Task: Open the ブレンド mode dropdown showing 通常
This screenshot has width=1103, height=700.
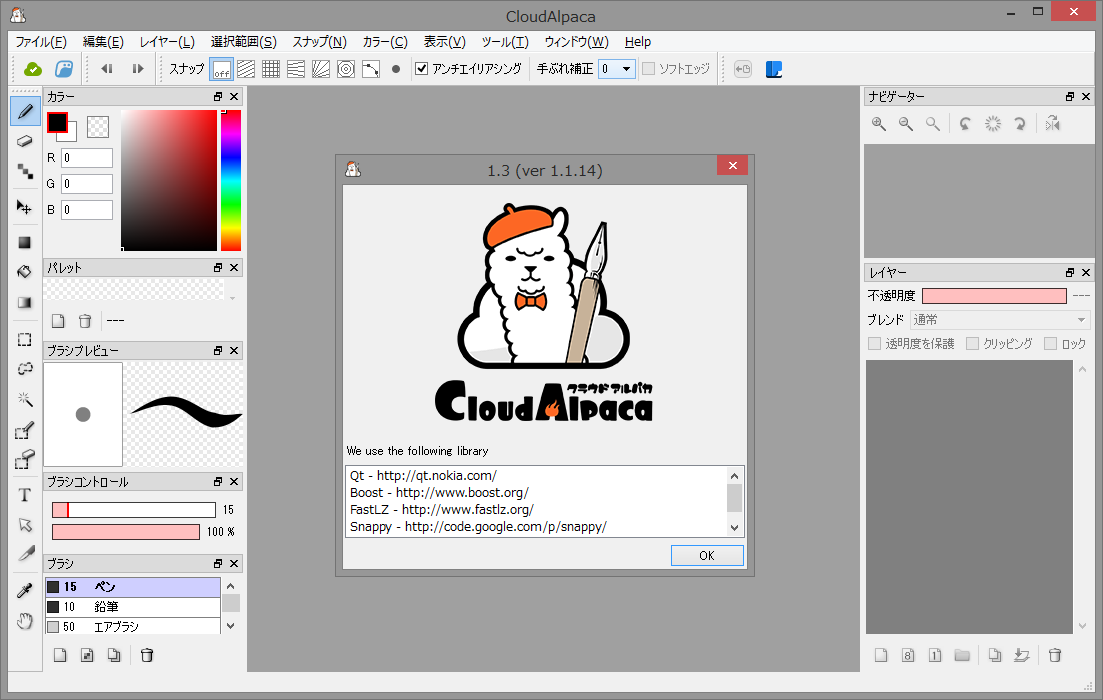Action: [x=1000, y=318]
